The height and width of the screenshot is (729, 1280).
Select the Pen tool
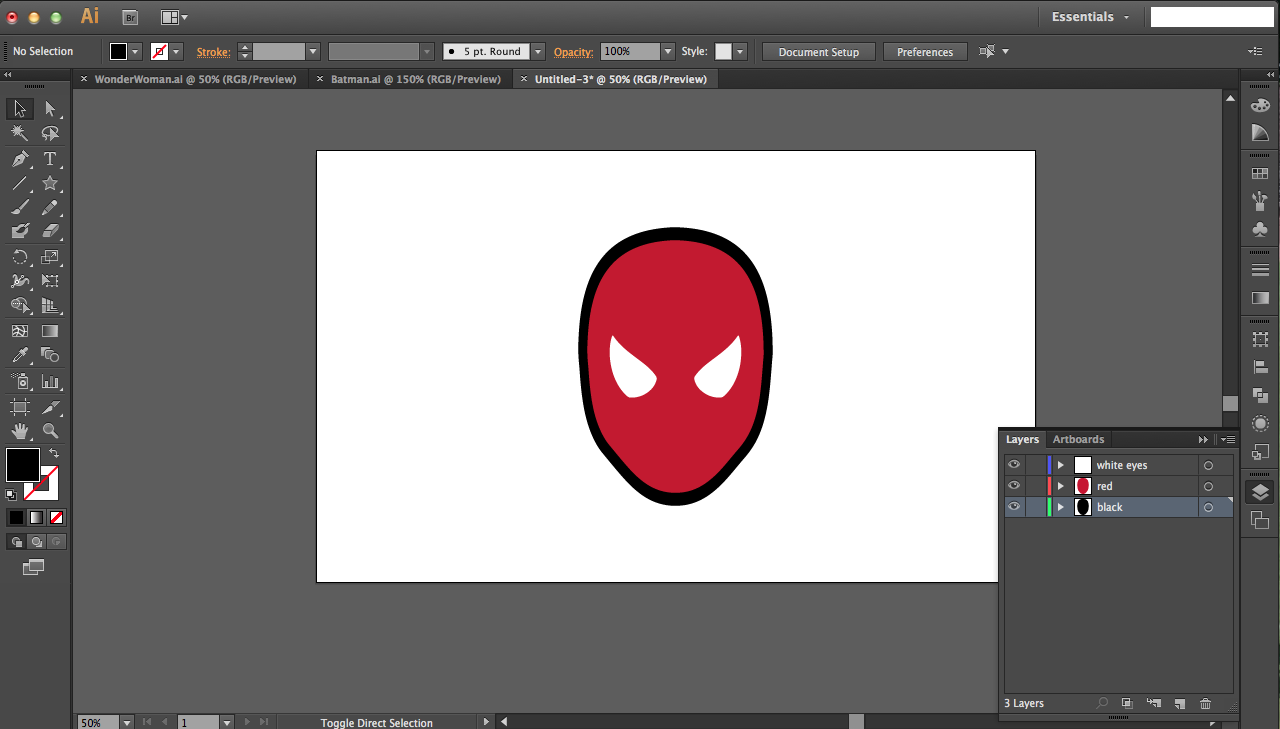point(20,159)
